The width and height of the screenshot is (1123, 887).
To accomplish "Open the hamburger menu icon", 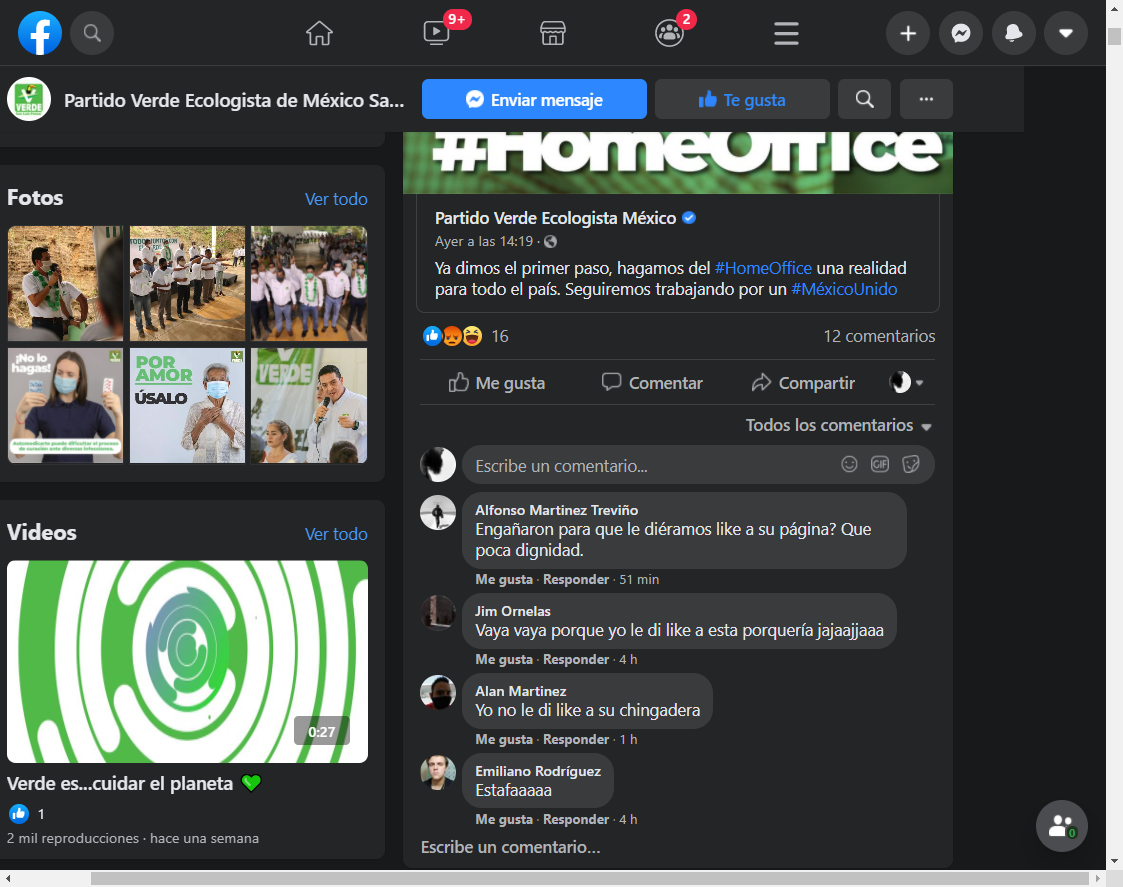I will click(786, 33).
